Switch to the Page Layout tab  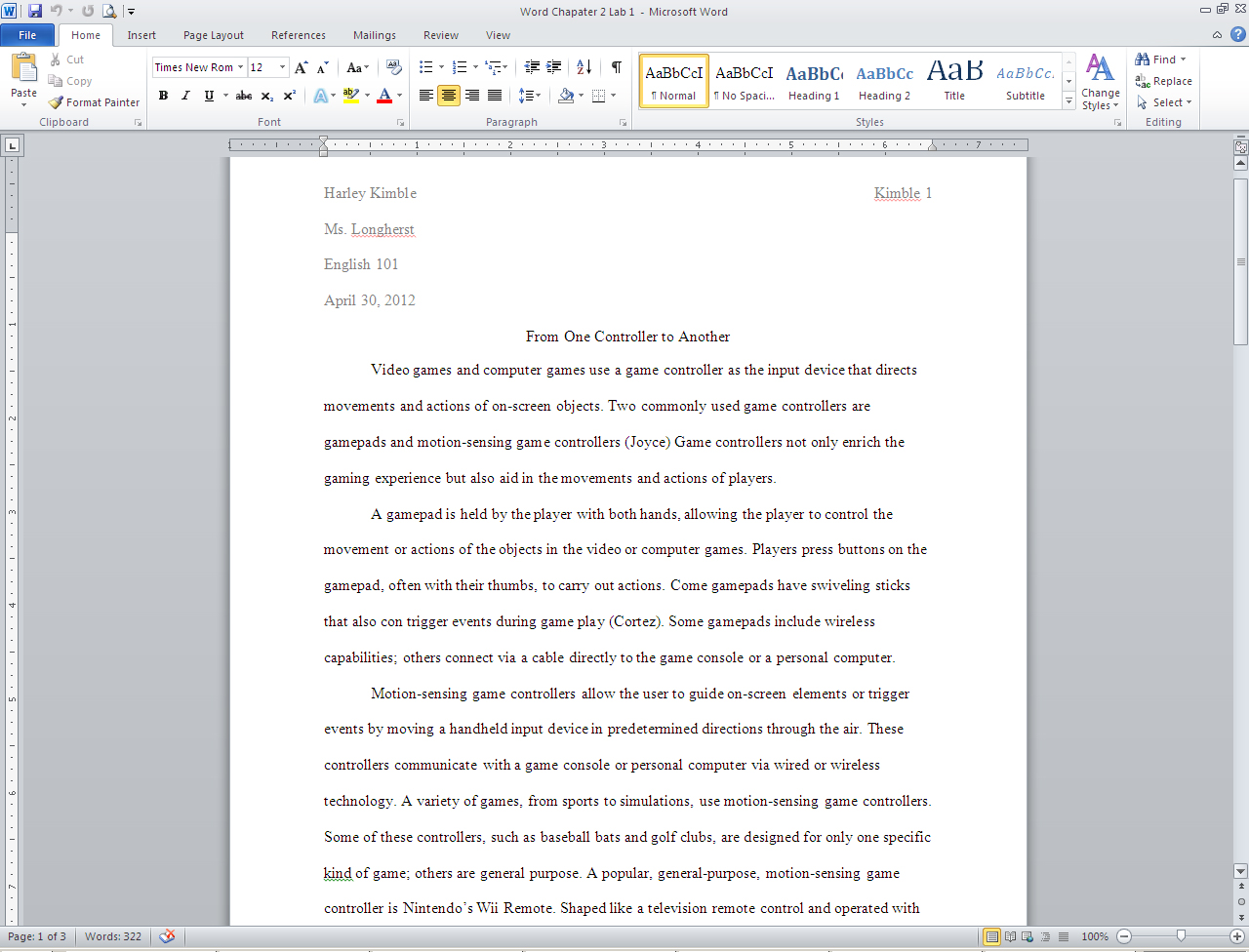(213, 35)
